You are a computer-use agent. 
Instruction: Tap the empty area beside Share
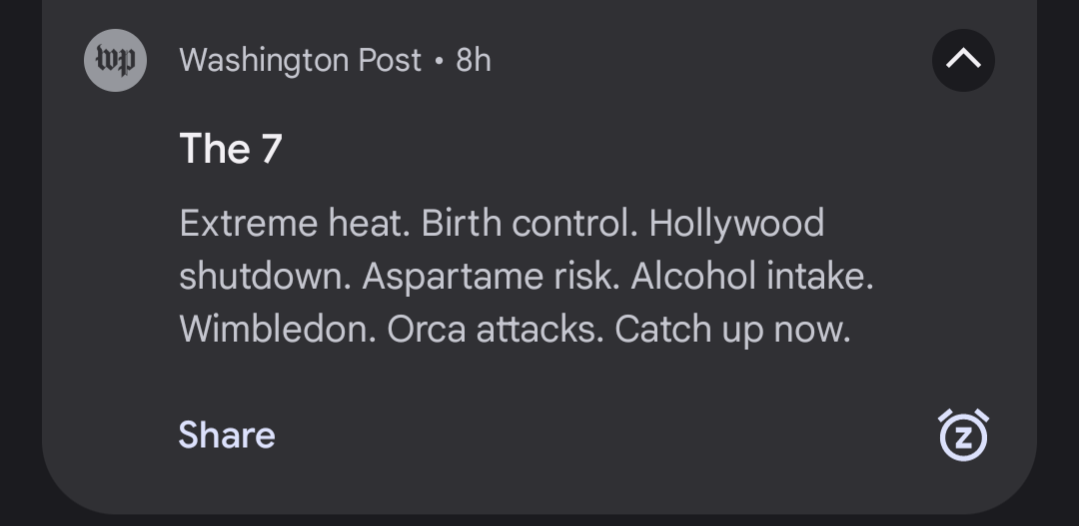[606, 435]
